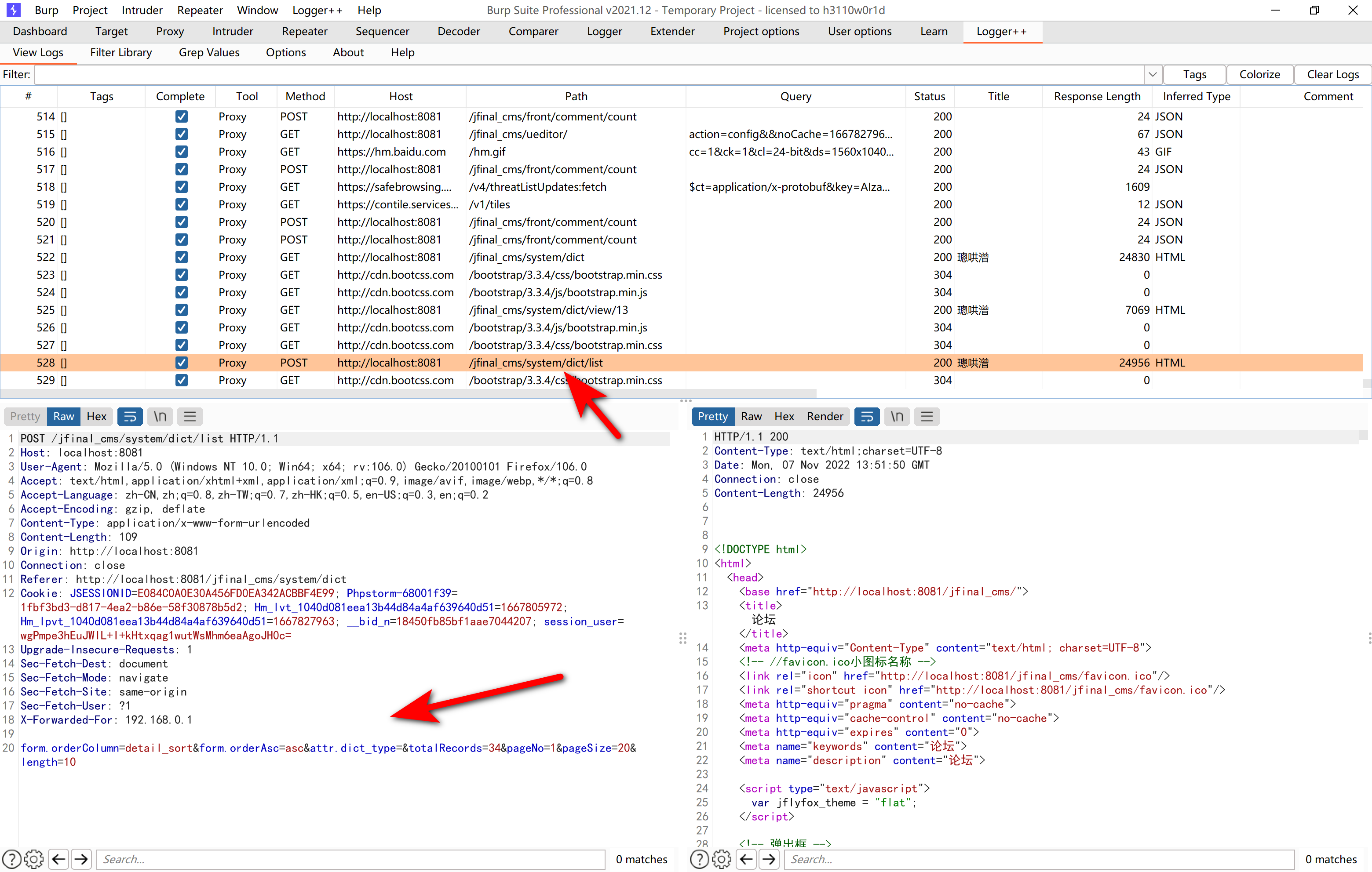The height and width of the screenshot is (872, 1372).
Task: Toggle Complete checkbox for log entry 528
Action: point(181,362)
